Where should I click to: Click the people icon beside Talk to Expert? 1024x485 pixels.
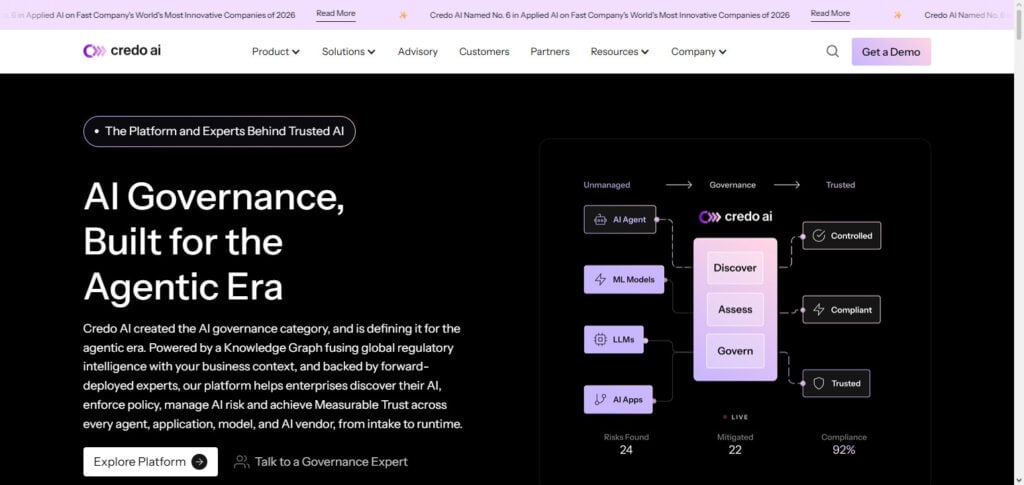click(x=242, y=462)
